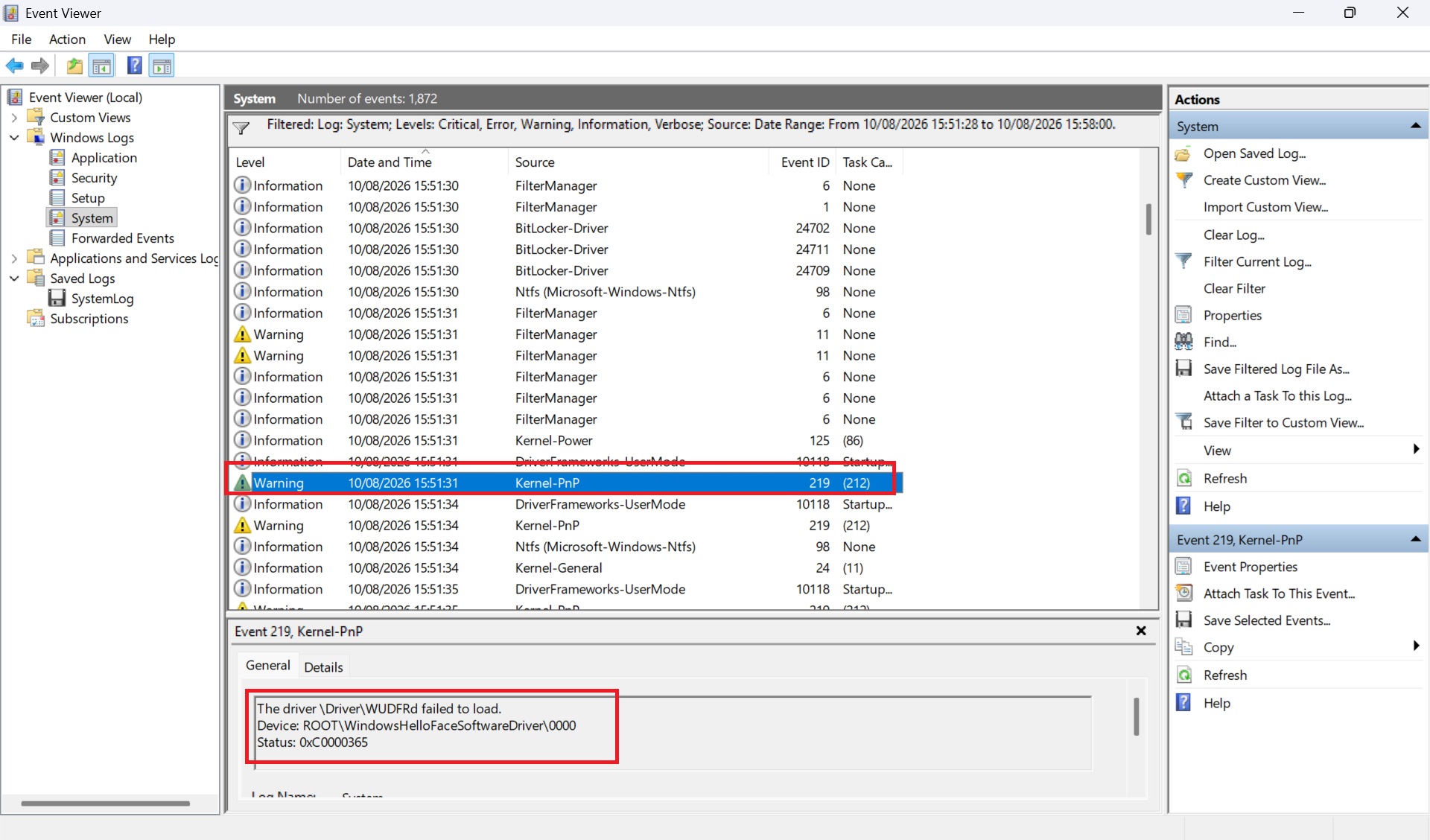Click the Forward arrow toolbar icon
The height and width of the screenshot is (840, 1430).
point(40,66)
